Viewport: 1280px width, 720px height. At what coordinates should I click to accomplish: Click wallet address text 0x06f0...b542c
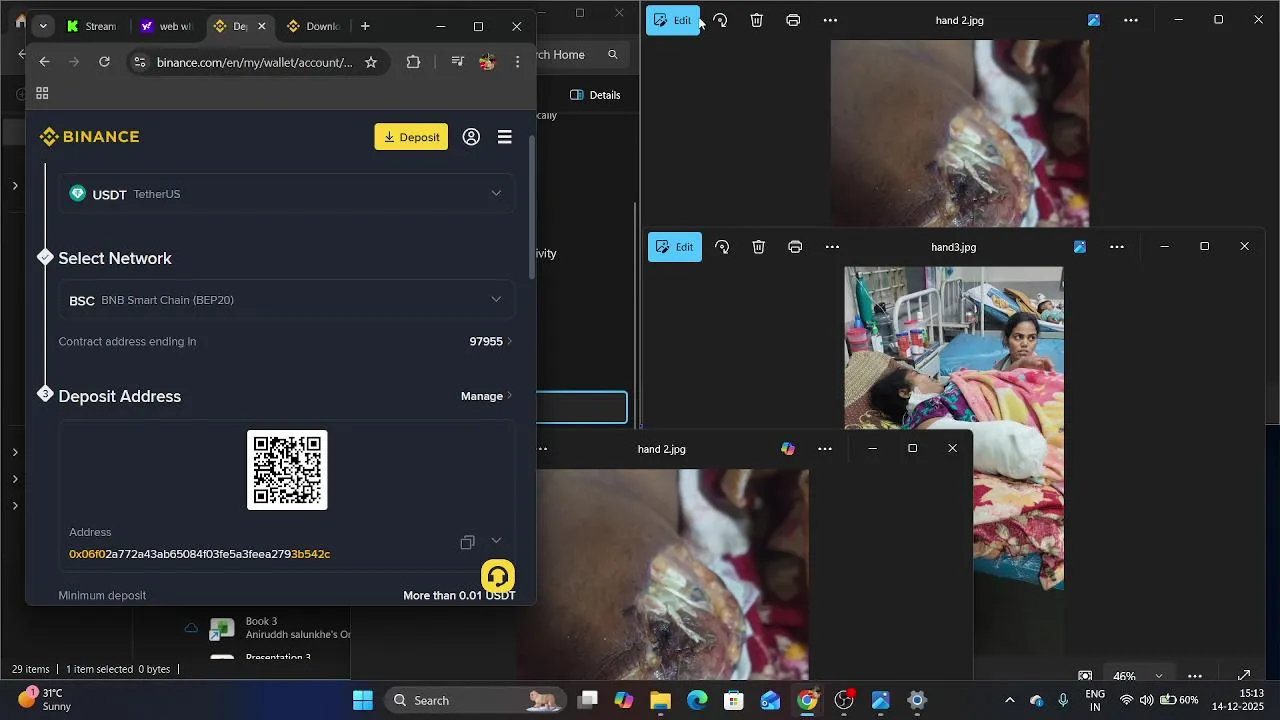(x=199, y=554)
